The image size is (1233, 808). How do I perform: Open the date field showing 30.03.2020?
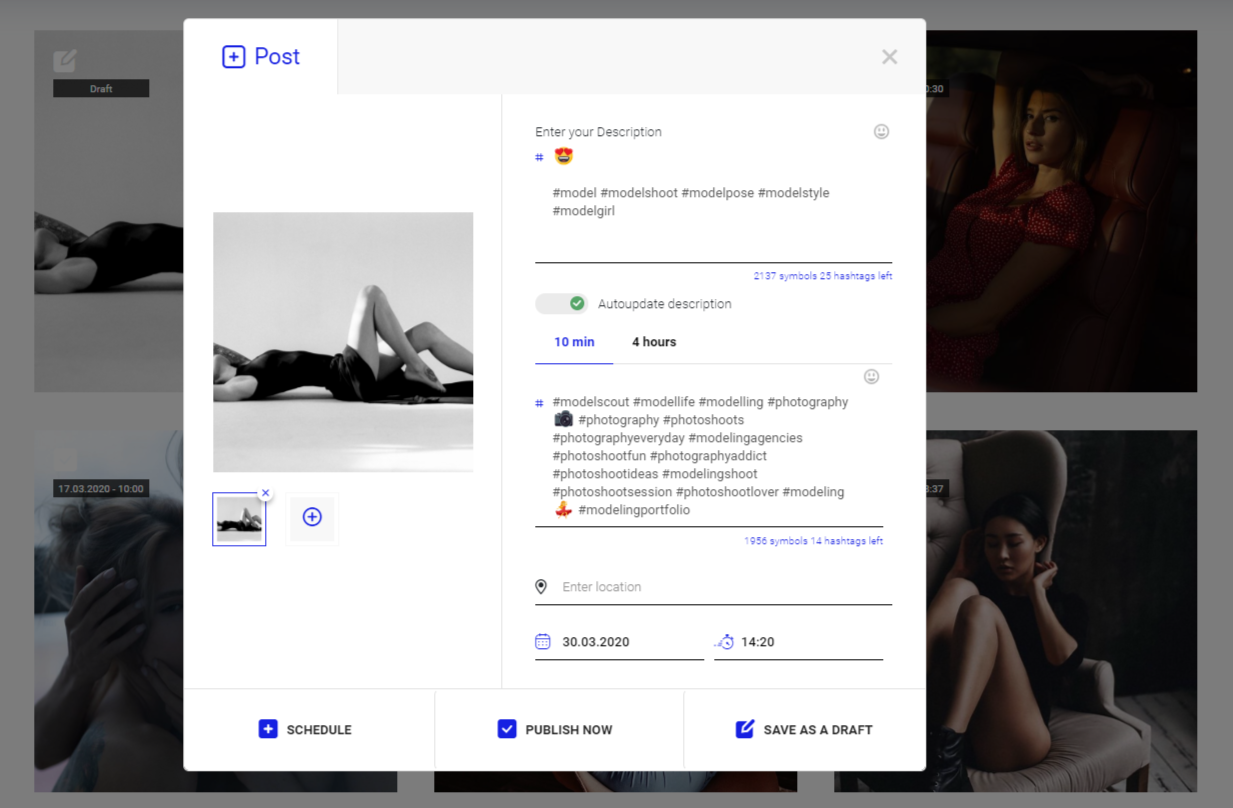(x=619, y=642)
